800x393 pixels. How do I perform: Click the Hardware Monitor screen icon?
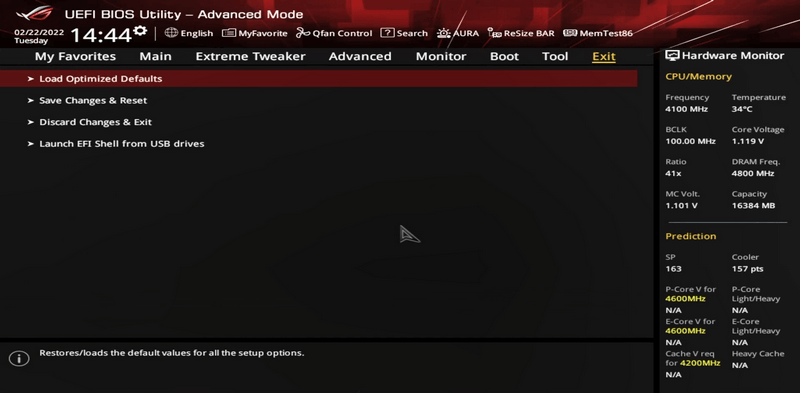672,56
